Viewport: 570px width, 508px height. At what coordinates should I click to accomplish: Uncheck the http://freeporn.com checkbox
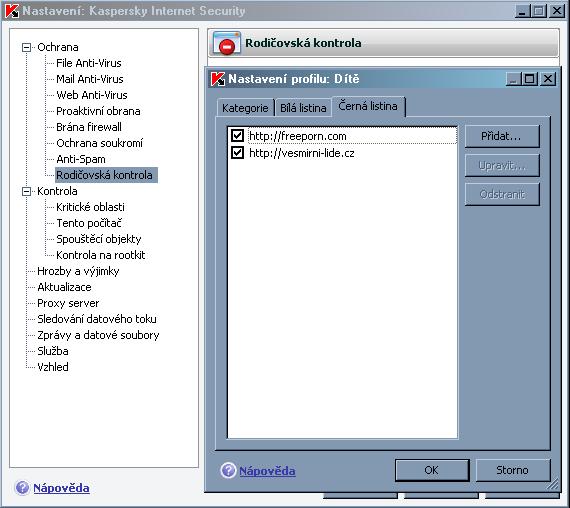(237, 136)
